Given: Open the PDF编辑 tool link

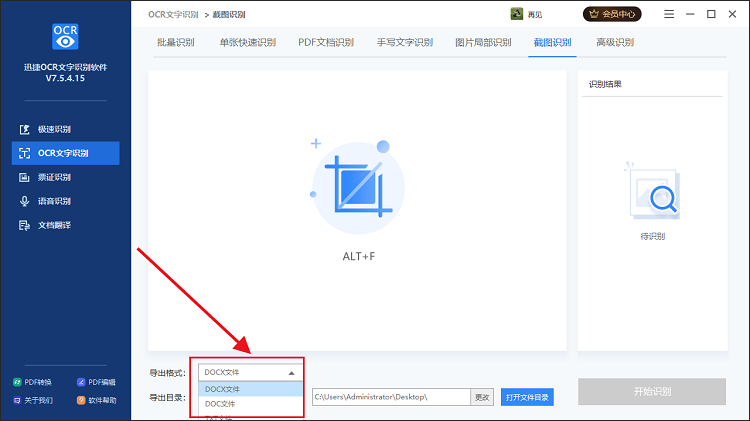Looking at the screenshot, I should click(96, 382).
